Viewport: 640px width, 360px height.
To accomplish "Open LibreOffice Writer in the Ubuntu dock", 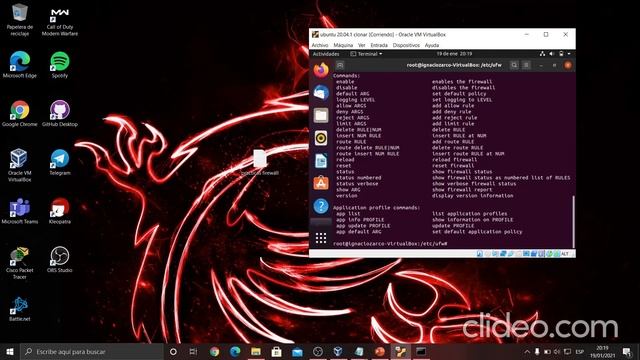I will pos(321,161).
